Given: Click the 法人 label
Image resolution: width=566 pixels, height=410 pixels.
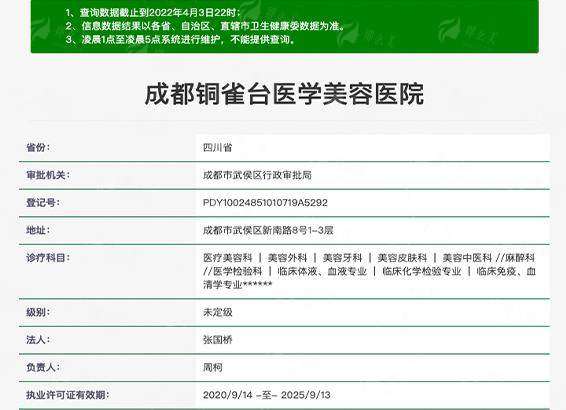Looking at the screenshot, I should (x=38, y=340).
